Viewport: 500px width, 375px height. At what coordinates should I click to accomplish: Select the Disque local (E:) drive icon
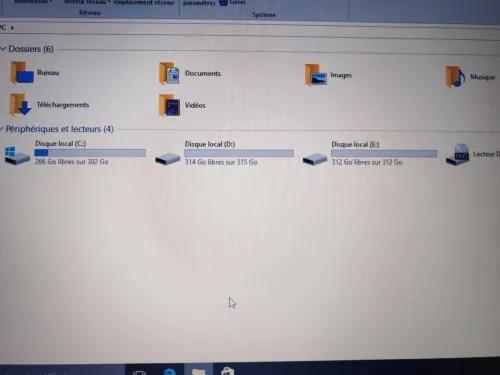(x=315, y=159)
